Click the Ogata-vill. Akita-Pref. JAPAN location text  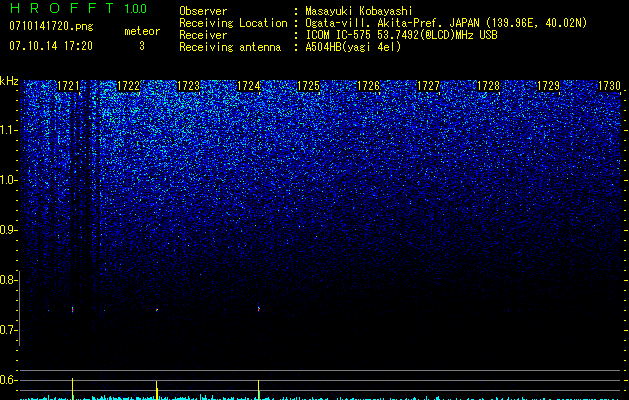coord(446,23)
